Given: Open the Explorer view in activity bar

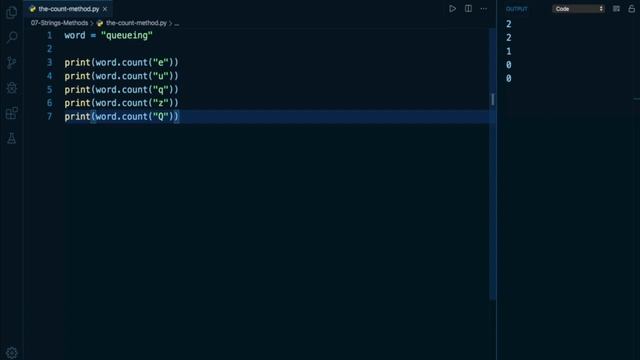Looking at the screenshot, I should (x=11, y=12).
